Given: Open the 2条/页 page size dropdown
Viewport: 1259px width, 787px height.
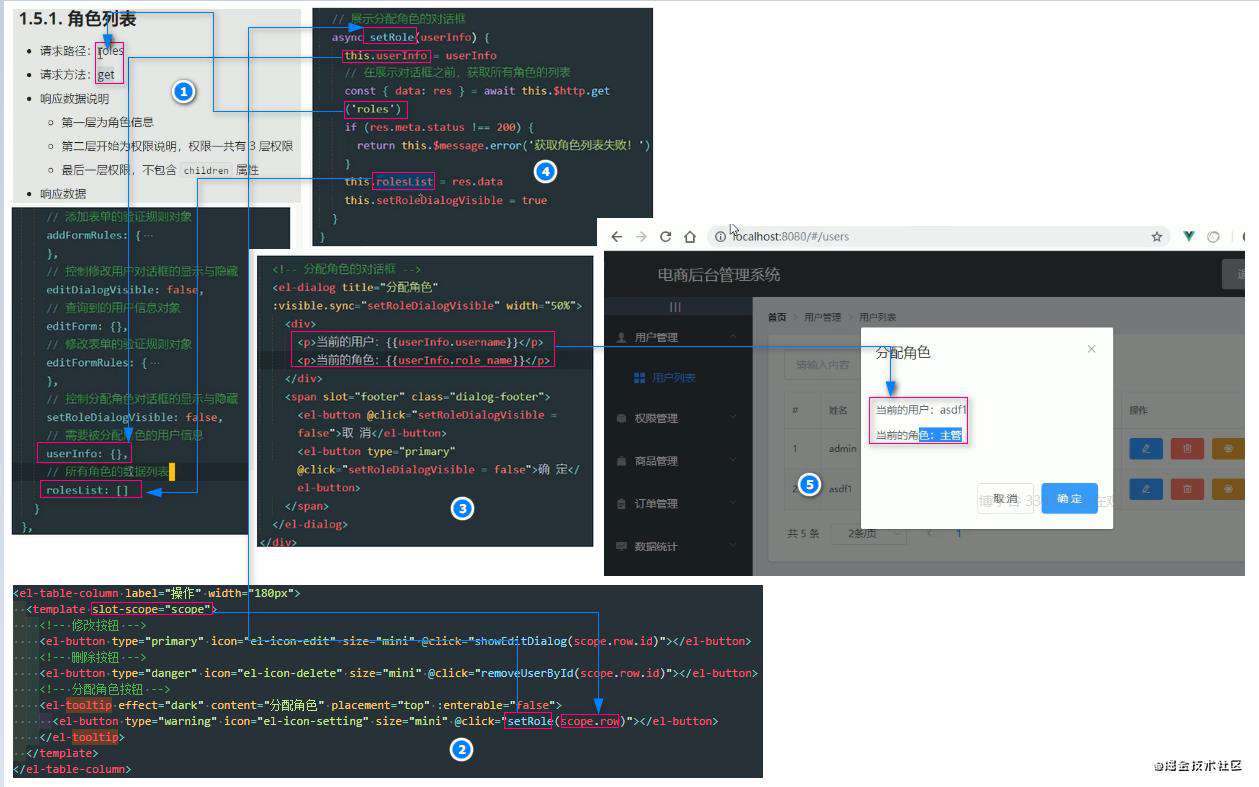Looking at the screenshot, I should (870, 534).
